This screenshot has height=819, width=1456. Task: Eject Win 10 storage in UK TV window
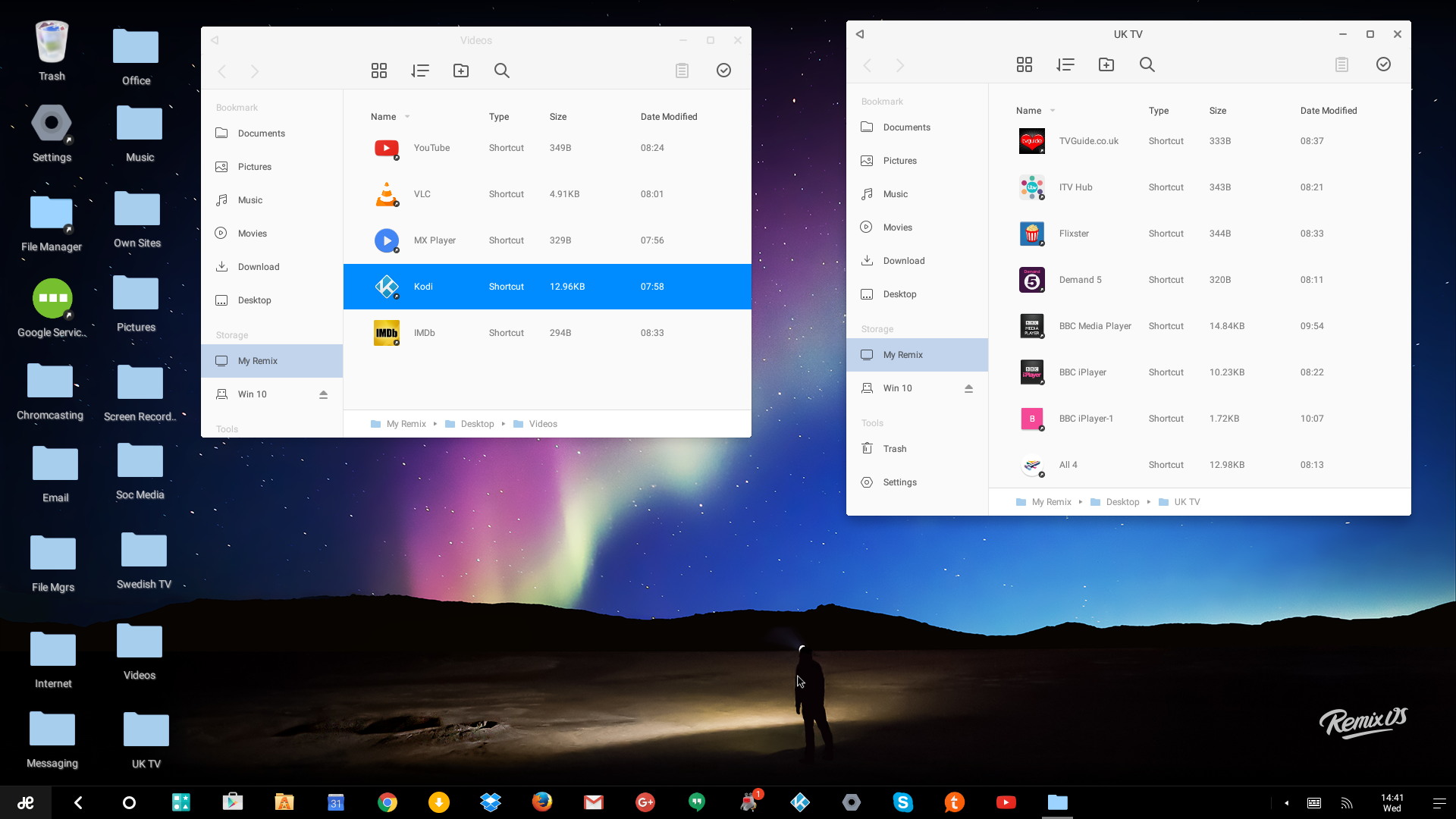coord(968,388)
